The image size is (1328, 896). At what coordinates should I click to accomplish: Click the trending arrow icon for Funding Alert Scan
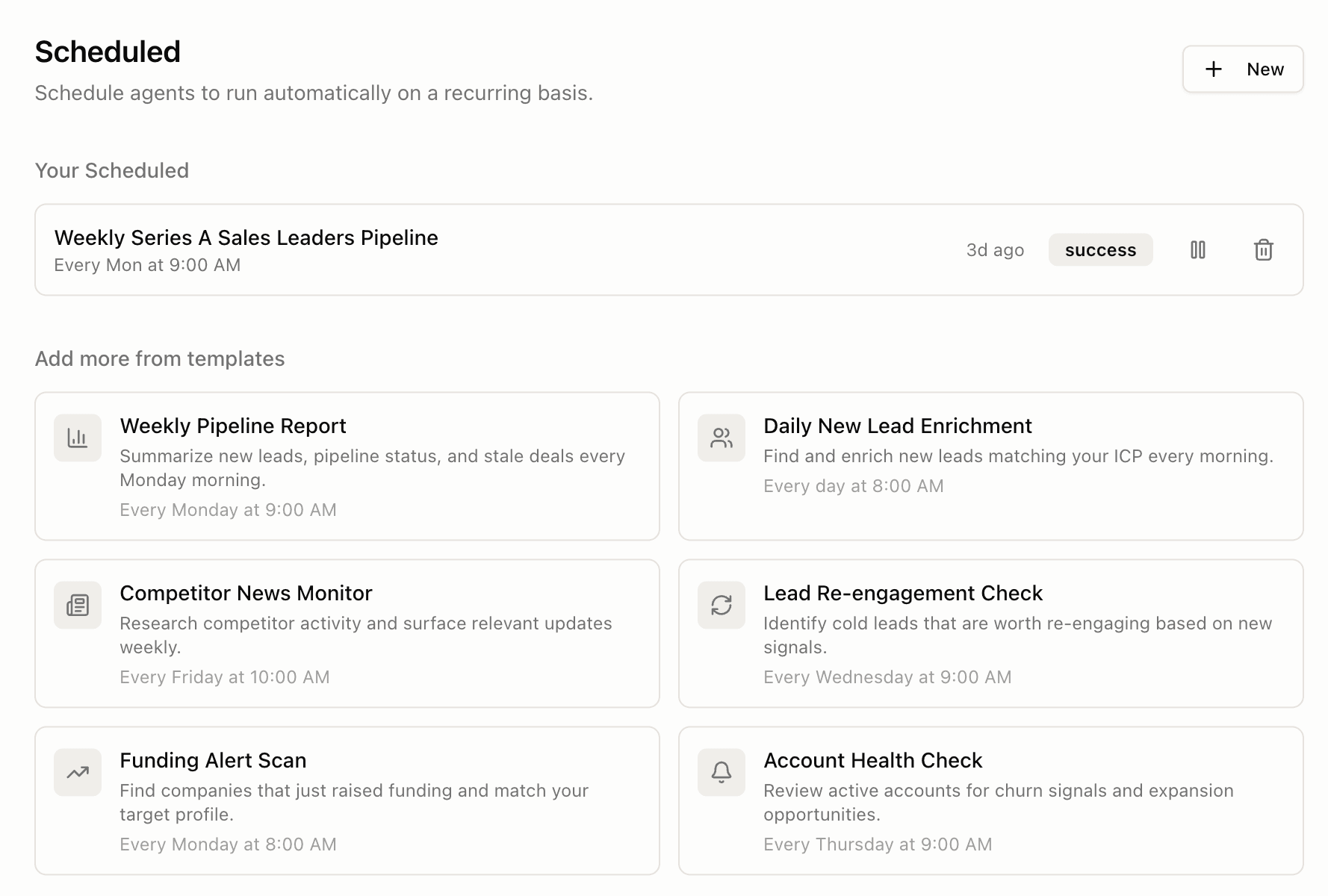coord(78,772)
